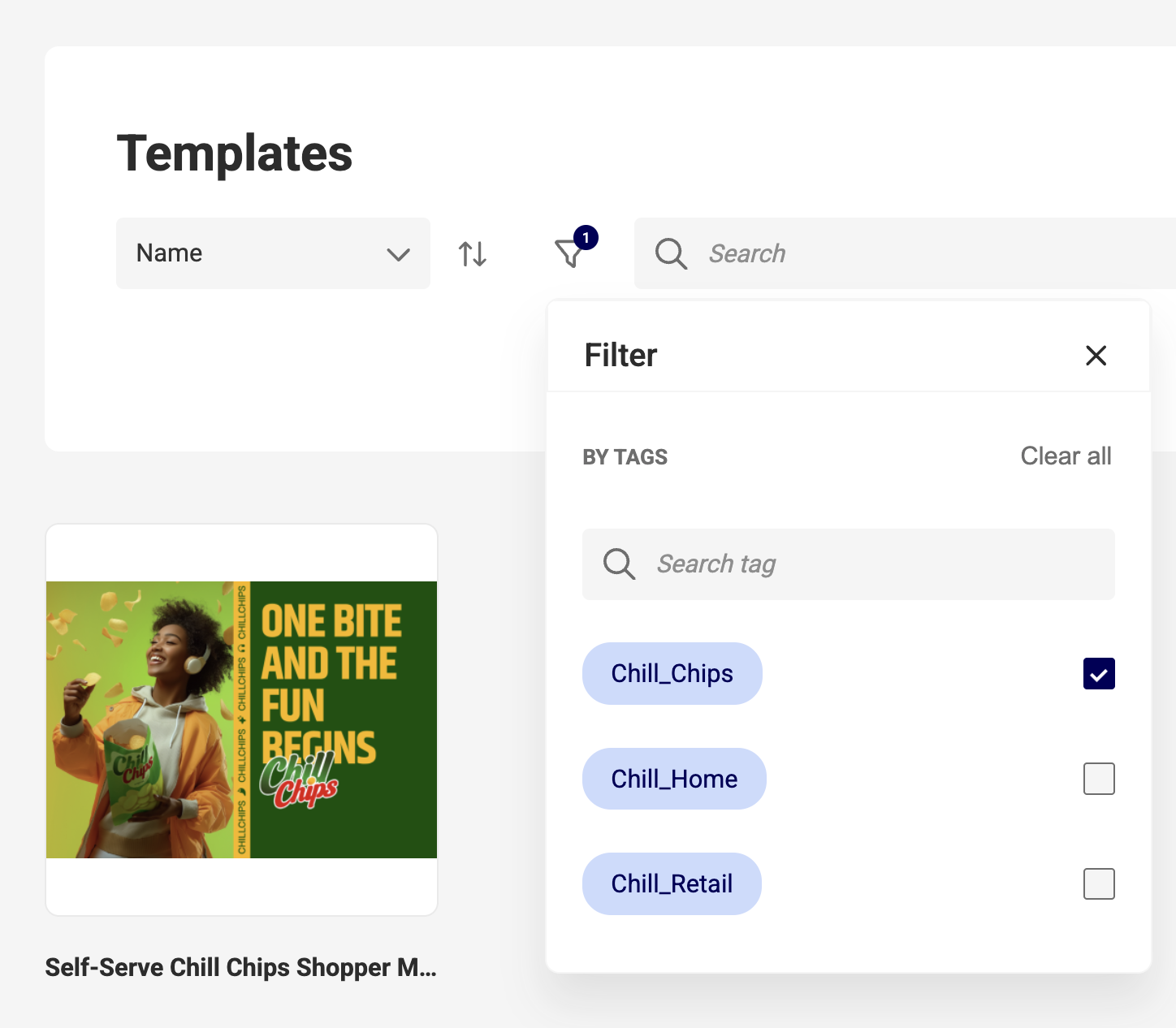Enable the Chill_Home tag checkbox
This screenshot has width=1176, height=1028.
1099,779
